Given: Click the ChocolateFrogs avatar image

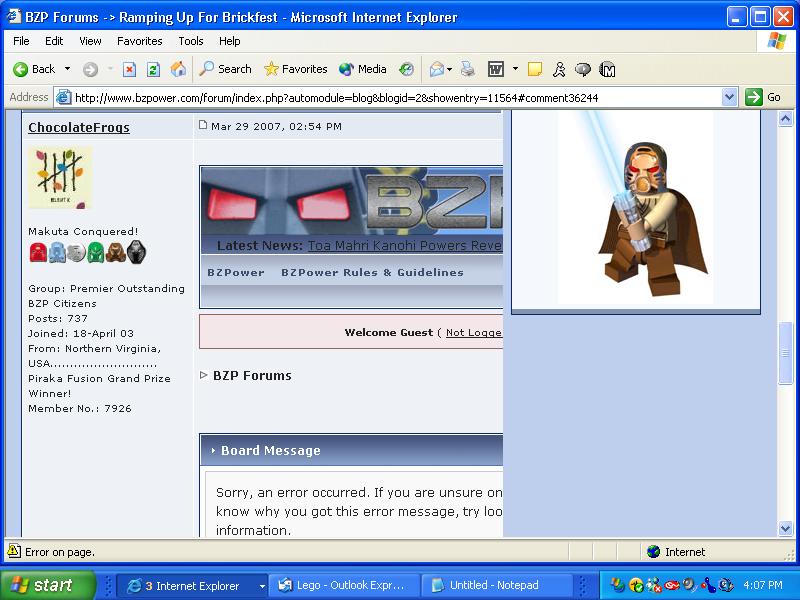Looking at the screenshot, I should coord(60,177).
